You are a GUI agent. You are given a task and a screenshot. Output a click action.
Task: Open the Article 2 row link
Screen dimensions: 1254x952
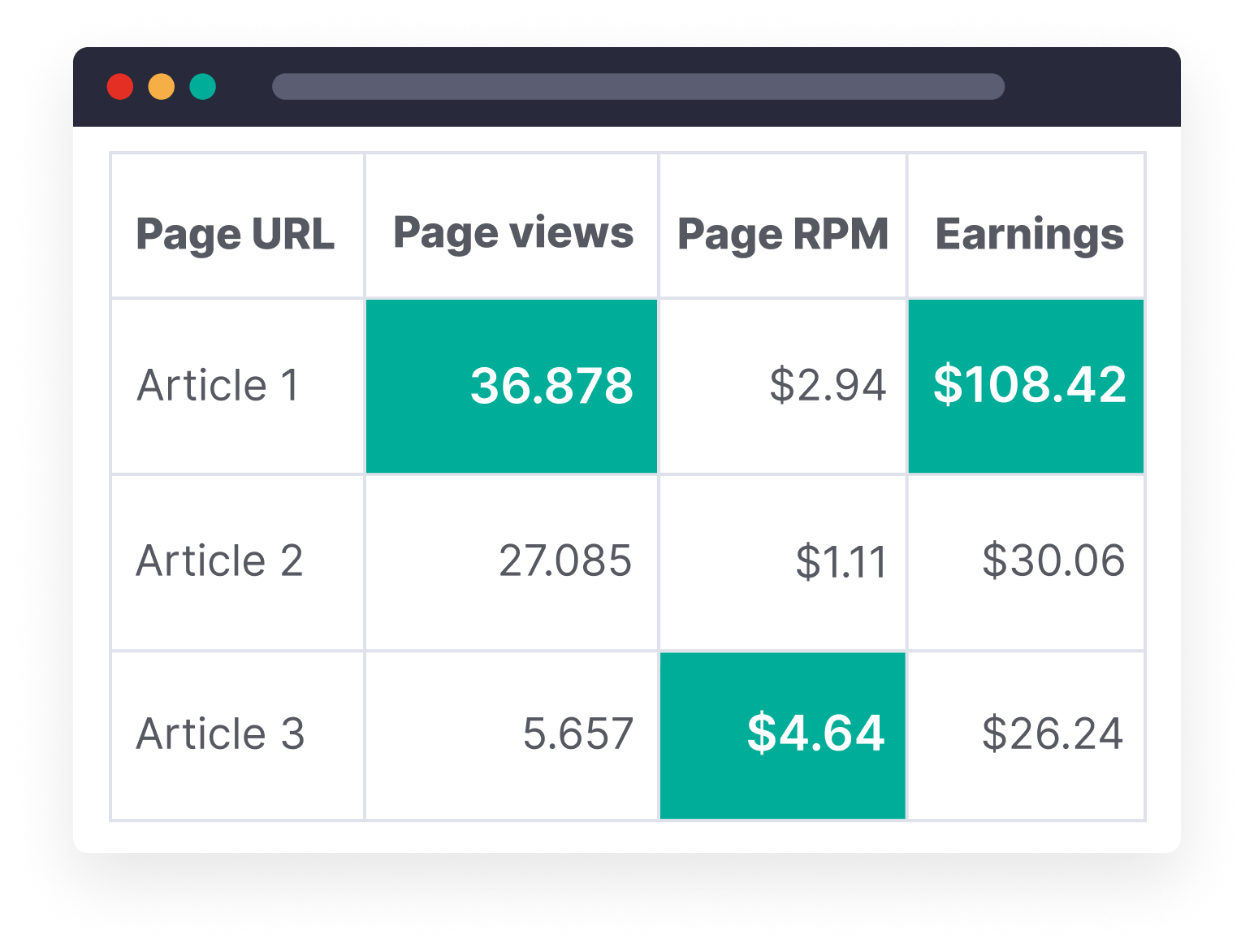219,560
